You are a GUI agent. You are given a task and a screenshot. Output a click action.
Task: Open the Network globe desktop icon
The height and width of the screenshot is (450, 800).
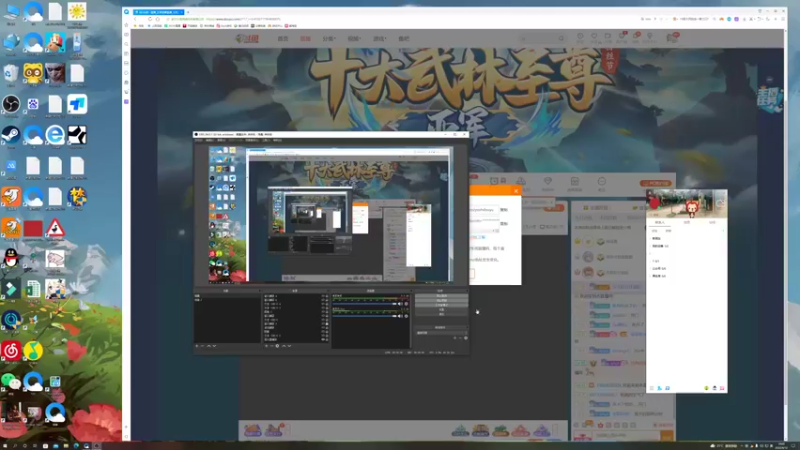[x=11, y=43]
